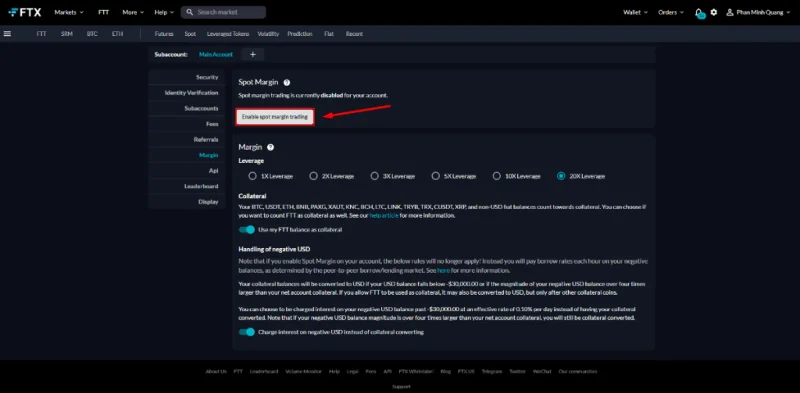This screenshot has width=800, height=393.
Task: Open API footer link
Action: [388, 372]
